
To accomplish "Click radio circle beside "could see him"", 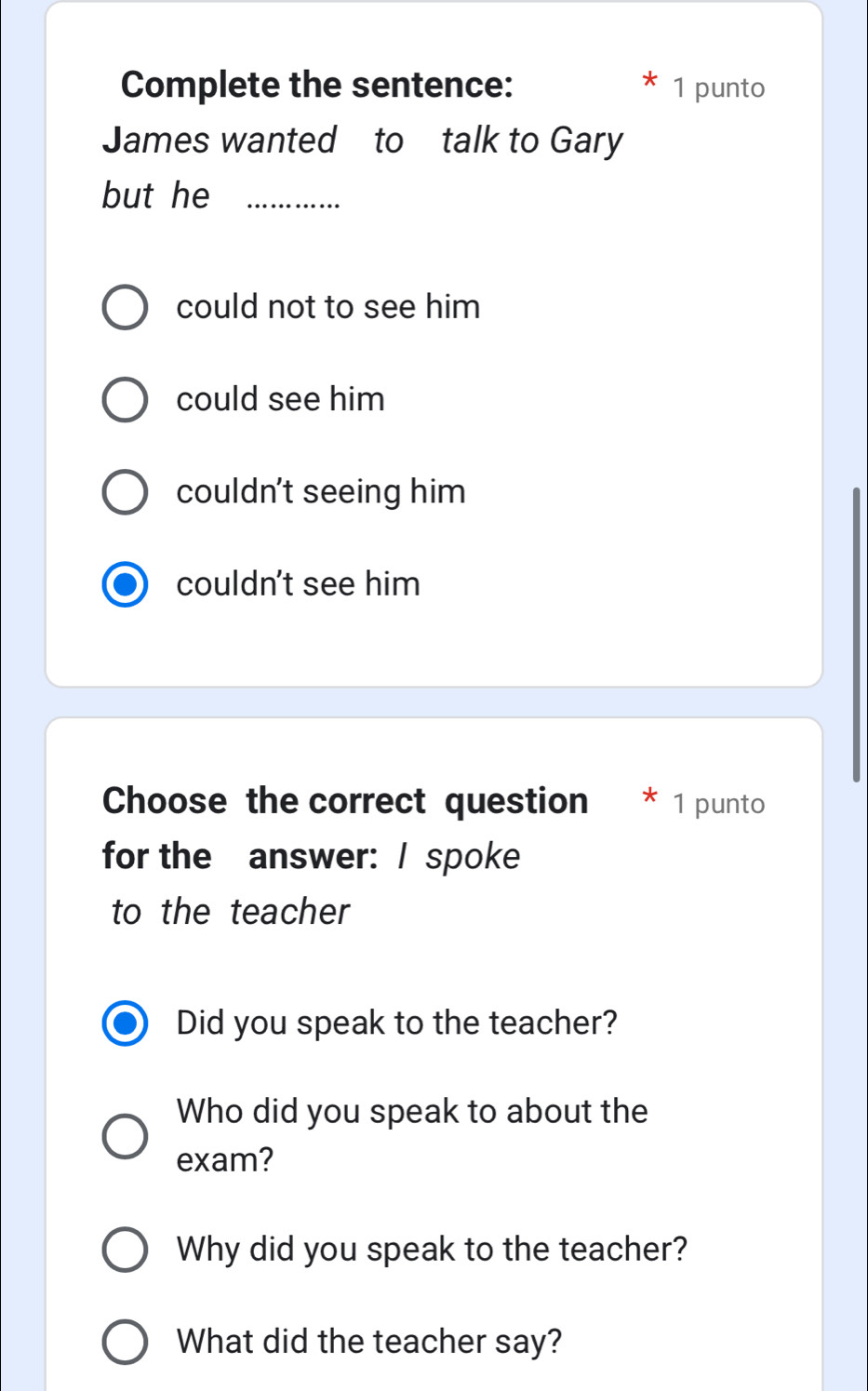I will 125,400.
